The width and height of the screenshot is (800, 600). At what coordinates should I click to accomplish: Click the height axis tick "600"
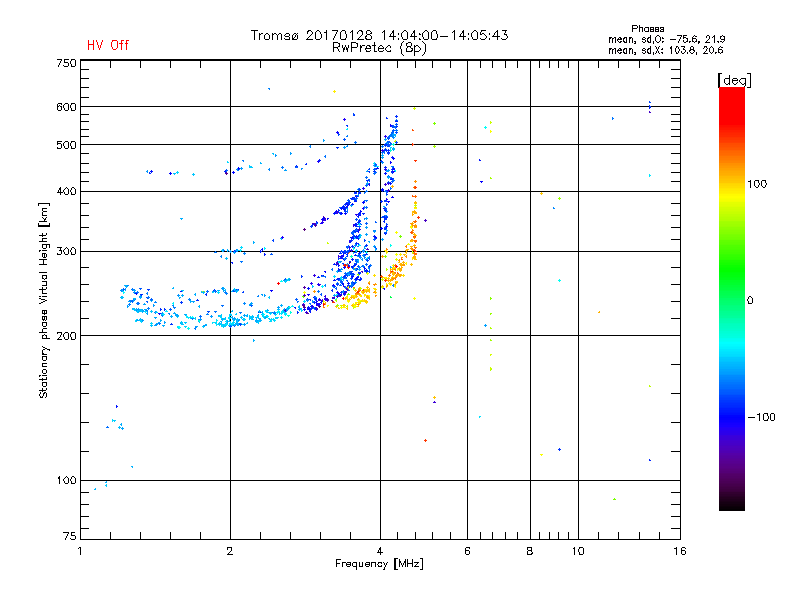pos(66,107)
